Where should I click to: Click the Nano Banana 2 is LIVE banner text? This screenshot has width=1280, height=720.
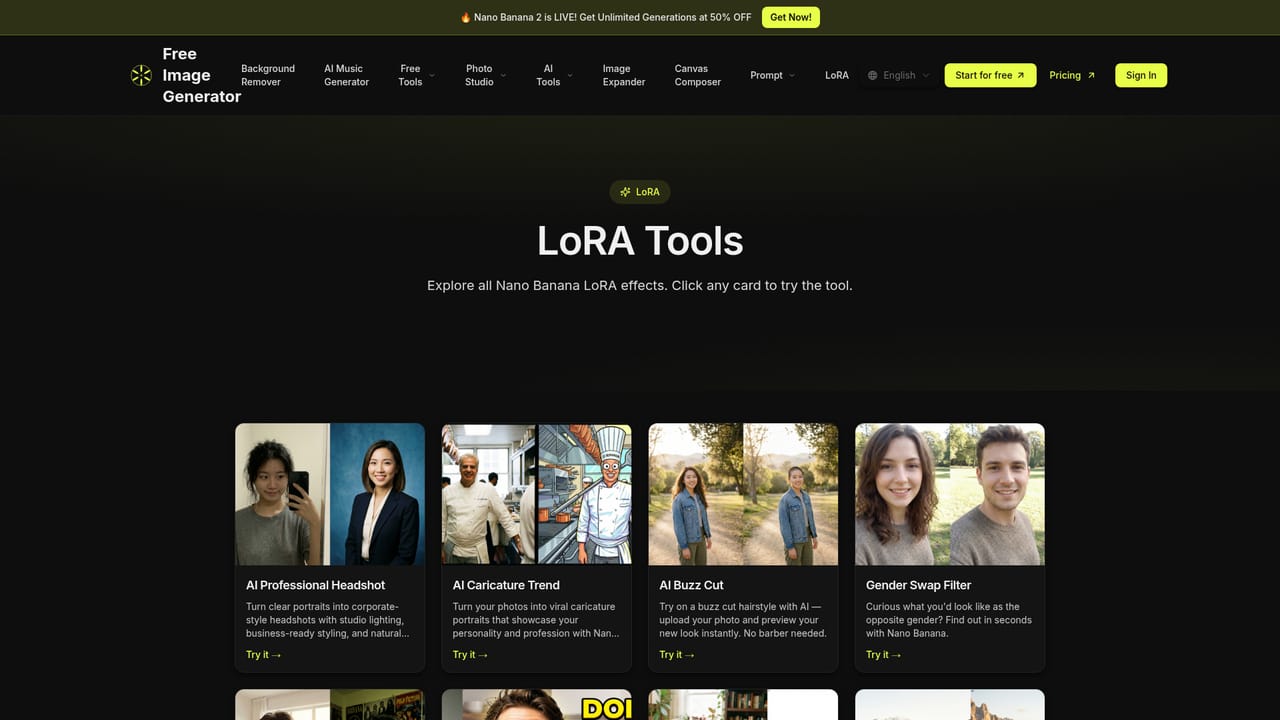click(x=605, y=17)
